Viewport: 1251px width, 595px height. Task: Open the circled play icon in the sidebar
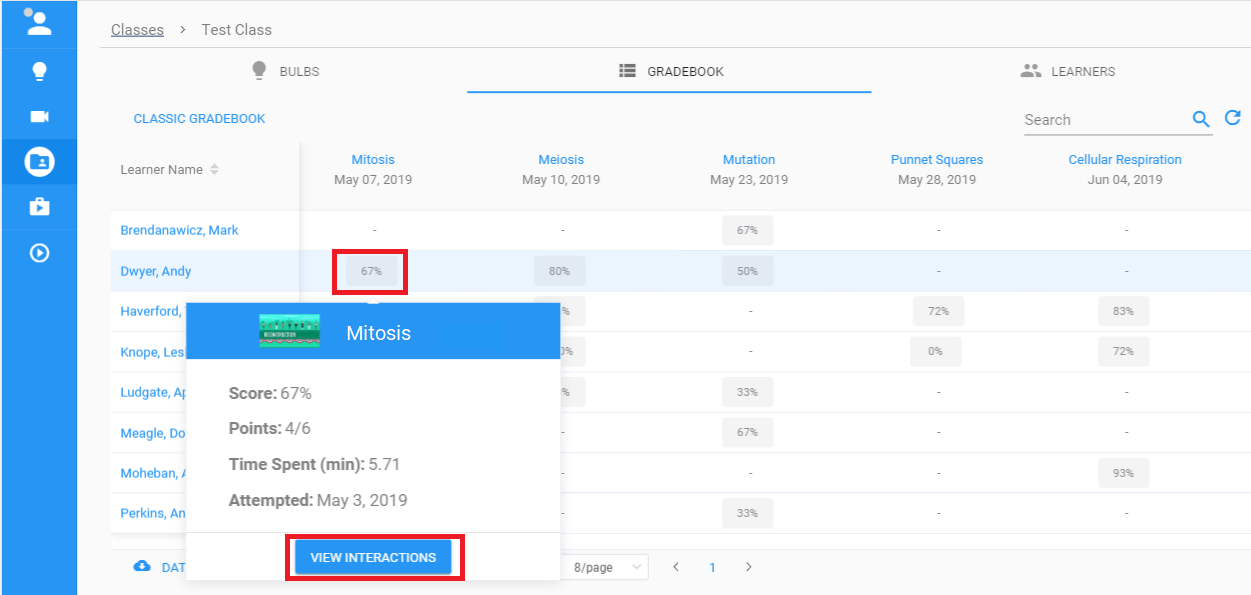pyautogui.click(x=39, y=253)
